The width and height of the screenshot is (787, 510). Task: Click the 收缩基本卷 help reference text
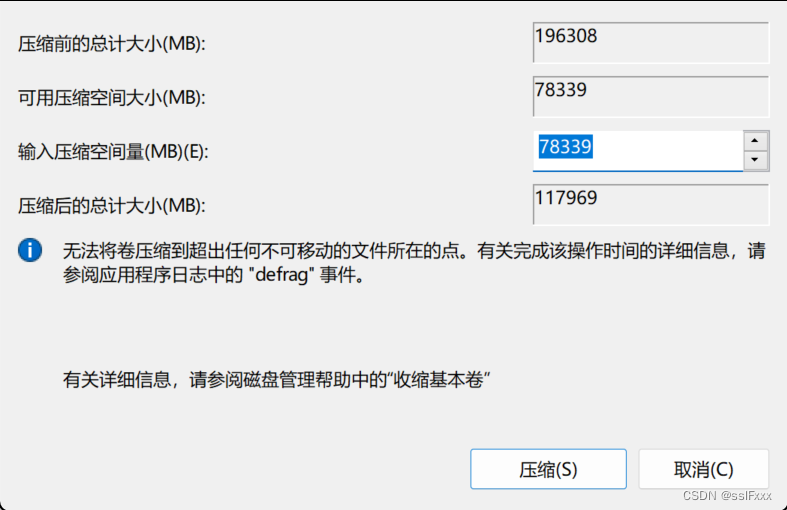coord(438,379)
